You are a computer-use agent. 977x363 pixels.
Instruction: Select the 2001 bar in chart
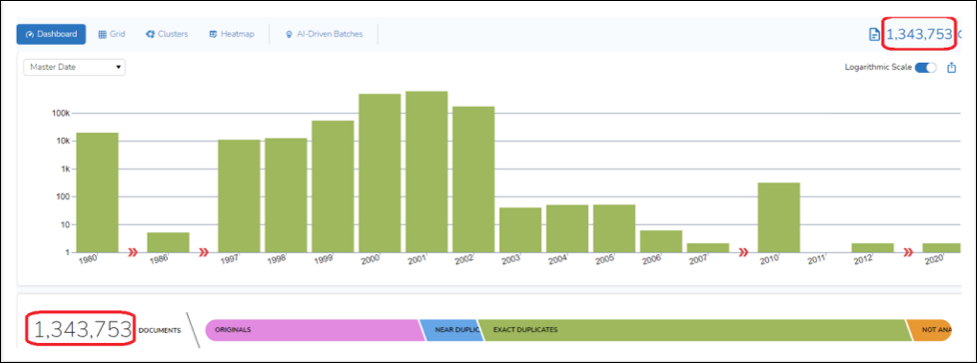click(427, 172)
